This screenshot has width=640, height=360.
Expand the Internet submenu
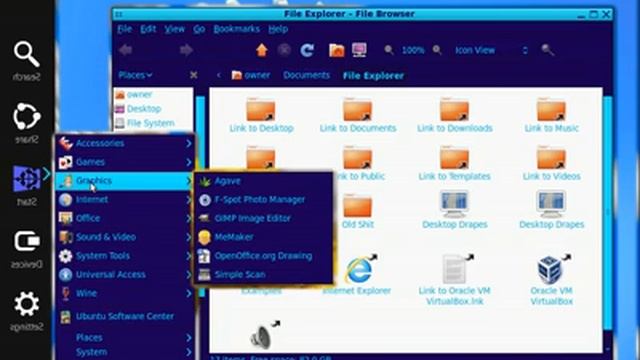124,200
